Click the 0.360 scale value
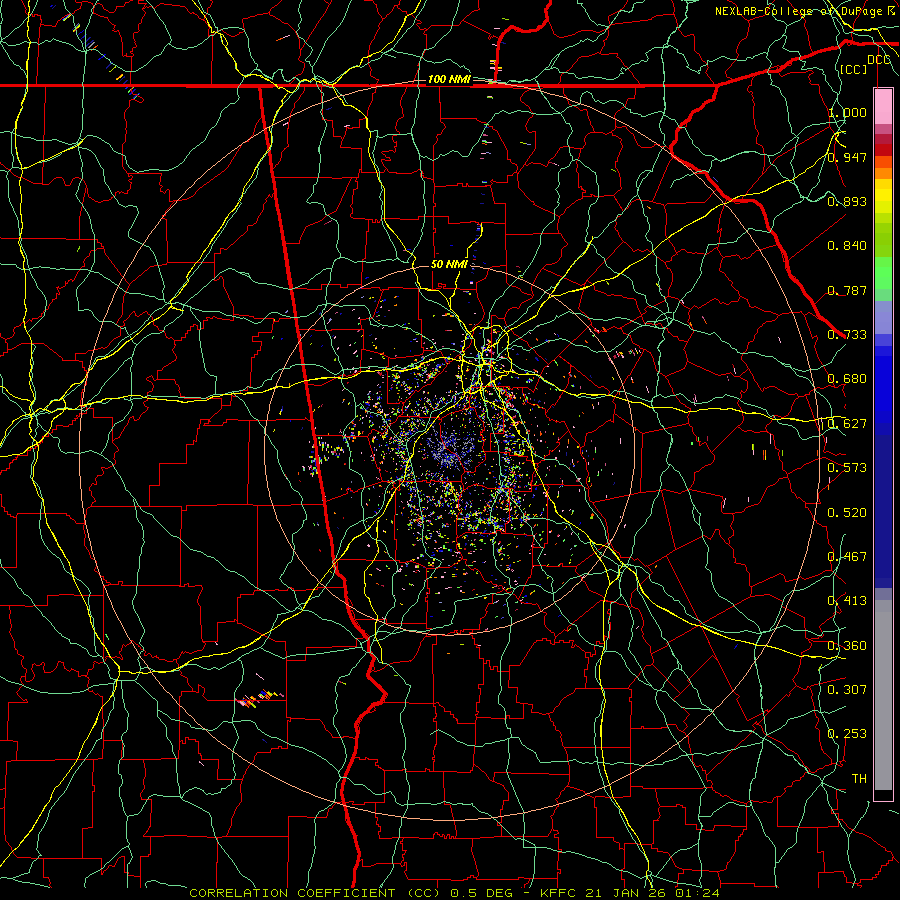 pos(847,646)
